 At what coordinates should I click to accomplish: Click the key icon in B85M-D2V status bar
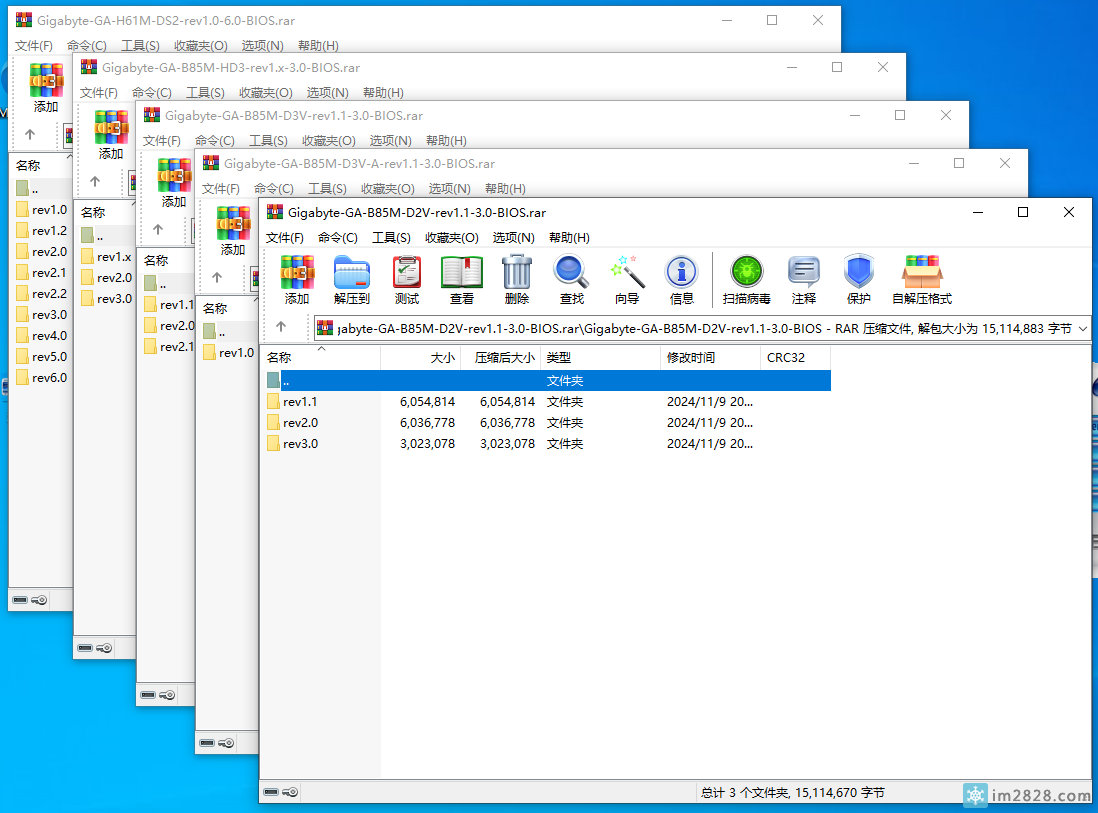(x=291, y=792)
